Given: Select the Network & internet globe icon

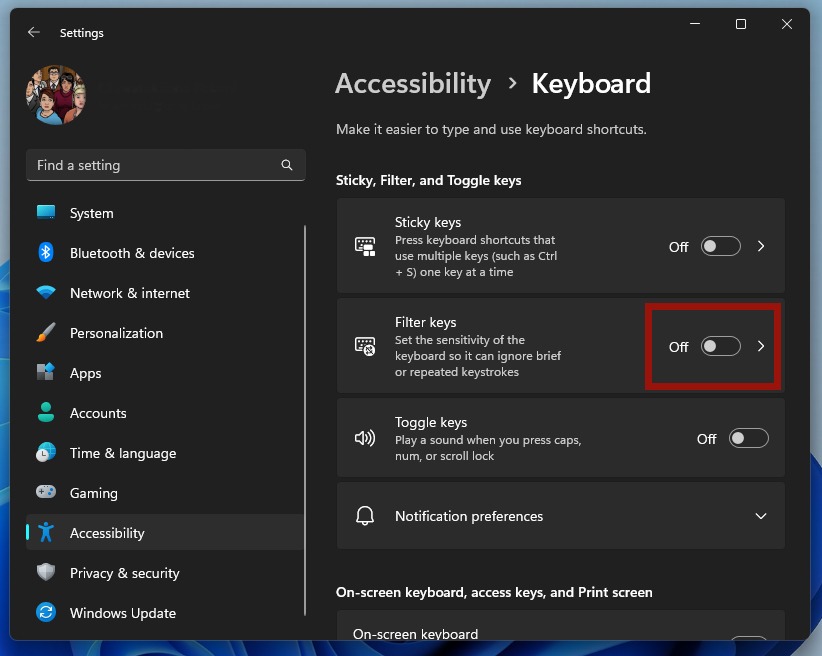Looking at the screenshot, I should tap(45, 293).
